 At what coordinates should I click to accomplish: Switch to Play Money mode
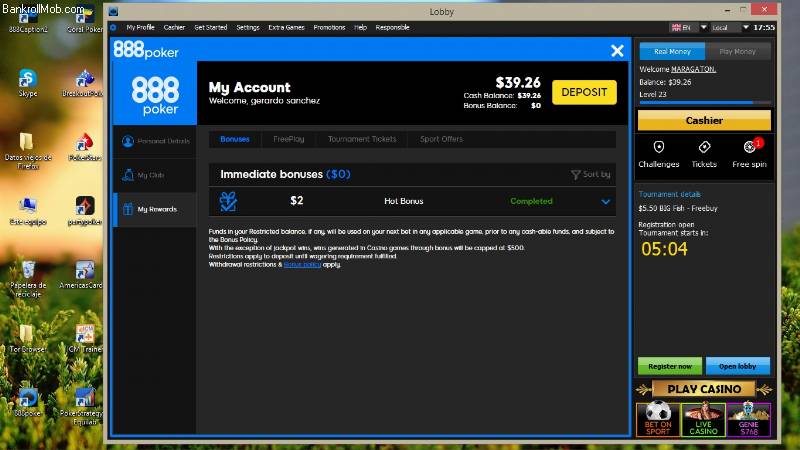tap(737, 52)
